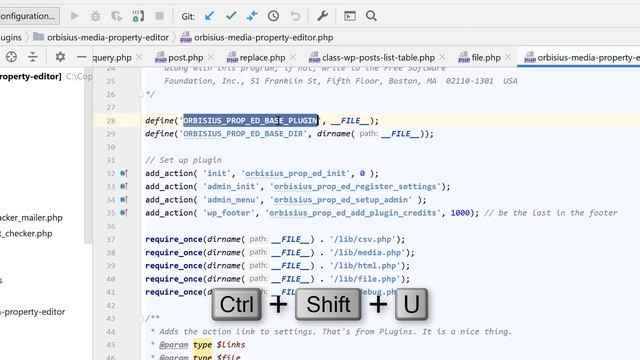Switch to replace.php tab
Viewport: 640px width, 360px height.
[256, 58]
